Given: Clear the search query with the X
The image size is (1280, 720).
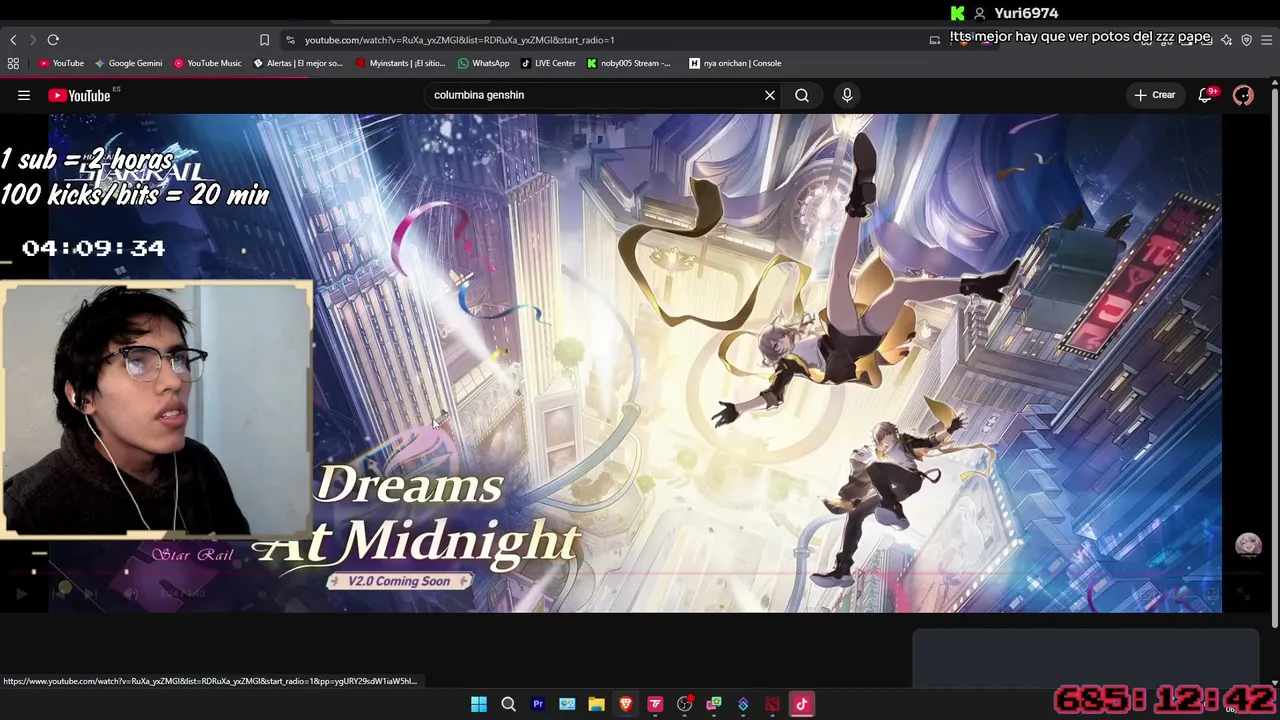Looking at the screenshot, I should (x=770, y=95).
